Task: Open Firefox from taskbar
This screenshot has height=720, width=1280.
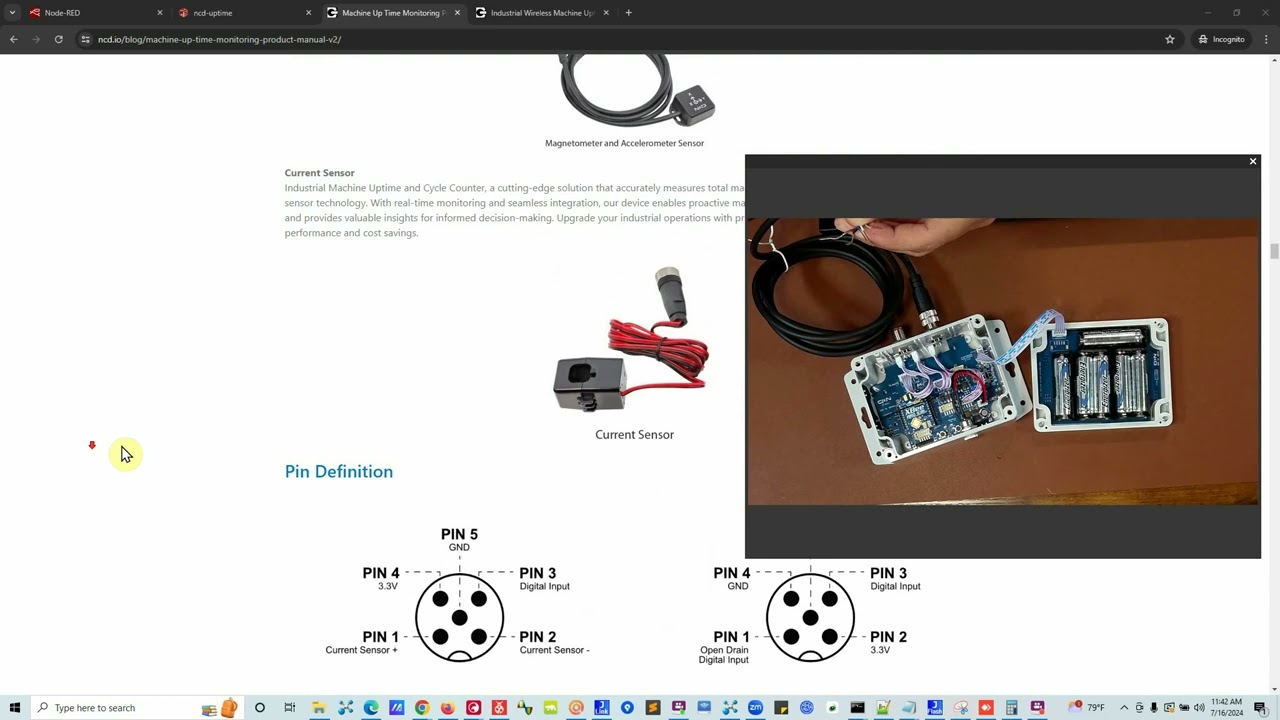Action: [448, 707]
